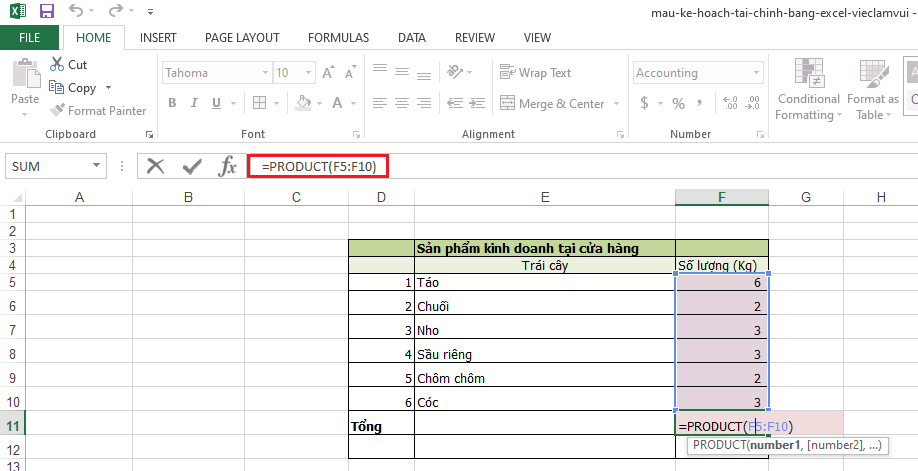Click Increase Font Size icon
The image size is (918, 471).
(x=328, y=72)
